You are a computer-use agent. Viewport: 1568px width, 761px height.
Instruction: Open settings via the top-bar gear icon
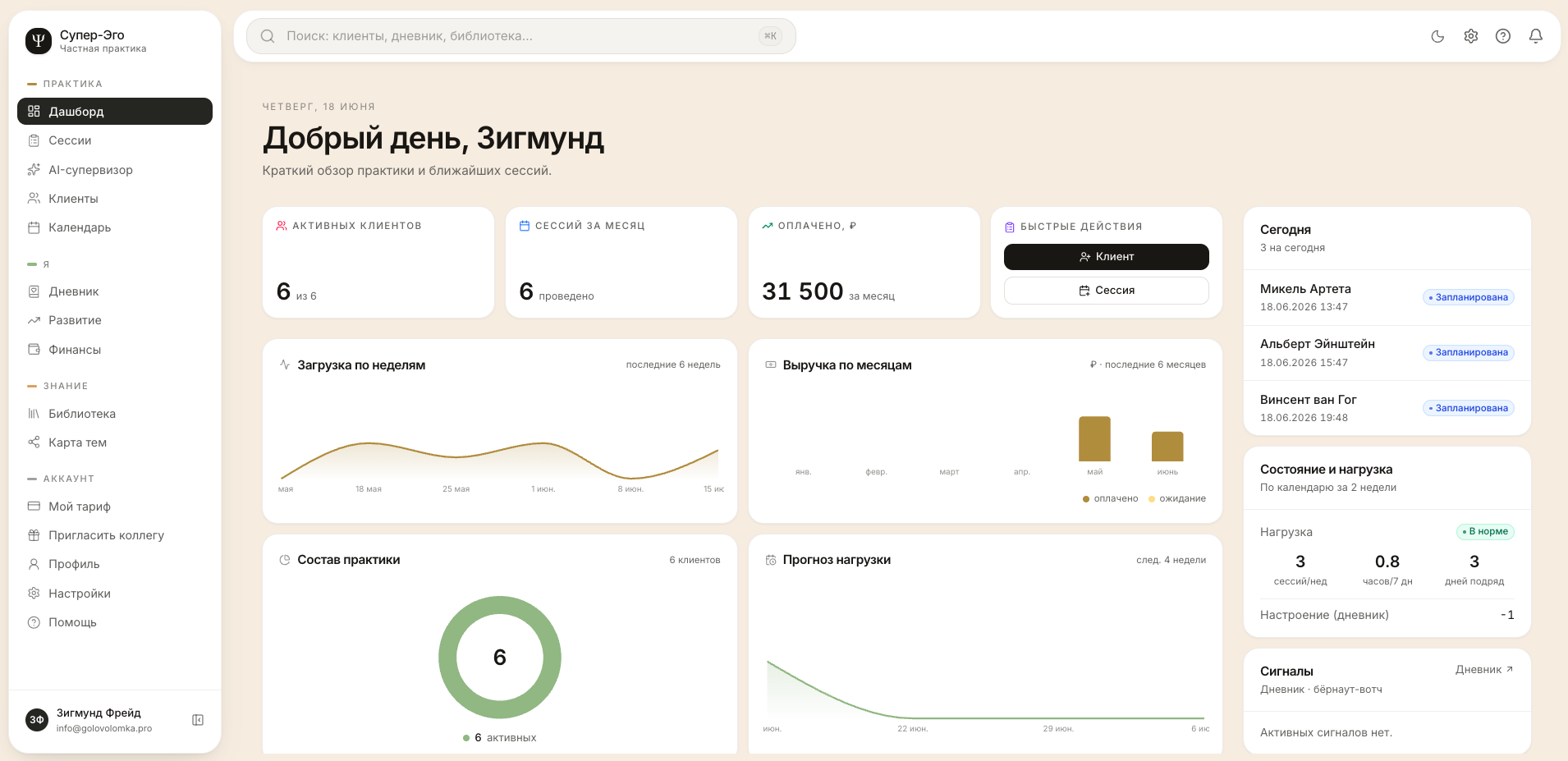click(1470, 36)
